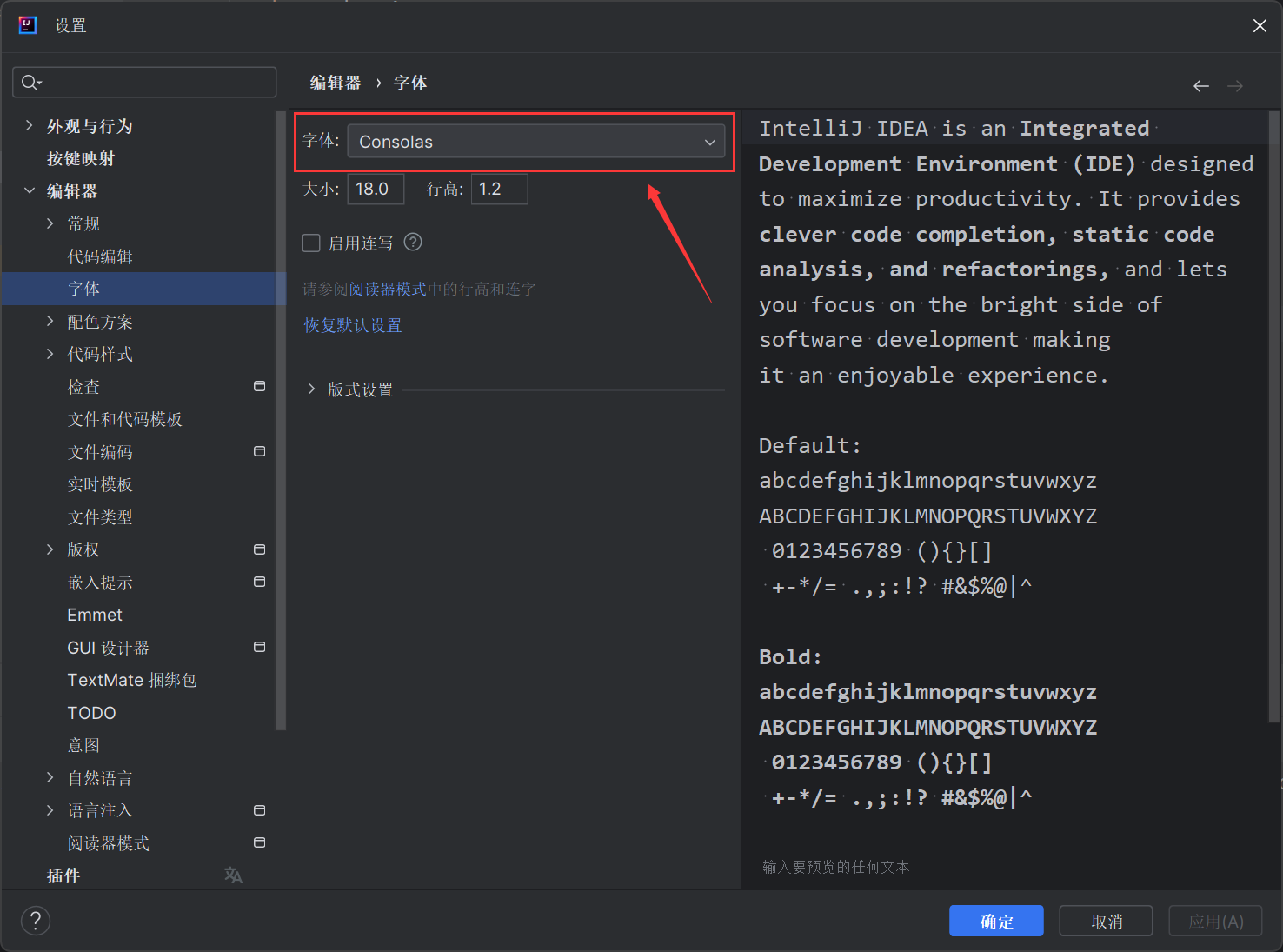The image size is (1283, 952).
Task: Click the forward navigation arrow
Action: tap(1235, 86)
